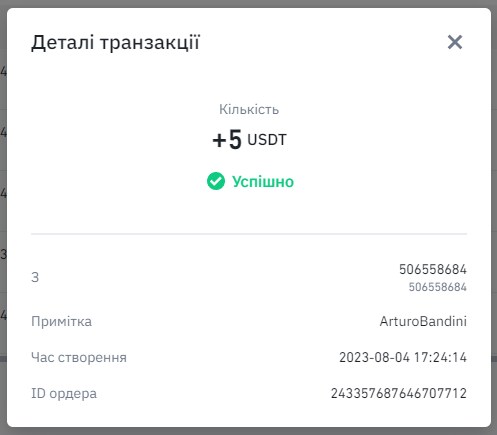Select the bold sender ID 506558684

pyautogui.click(x=433, y=269)
